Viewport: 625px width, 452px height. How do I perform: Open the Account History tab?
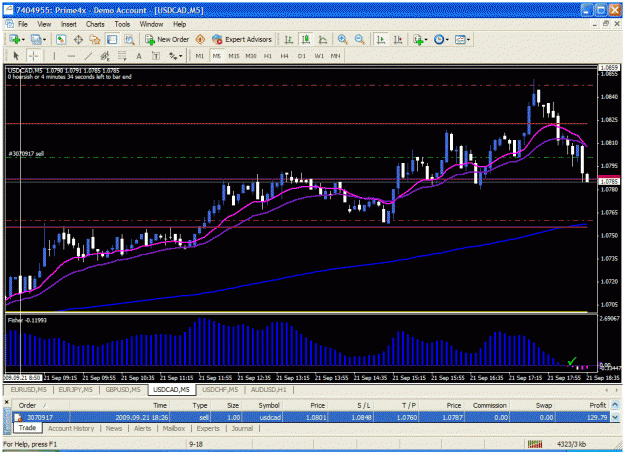tap(71, 428)
